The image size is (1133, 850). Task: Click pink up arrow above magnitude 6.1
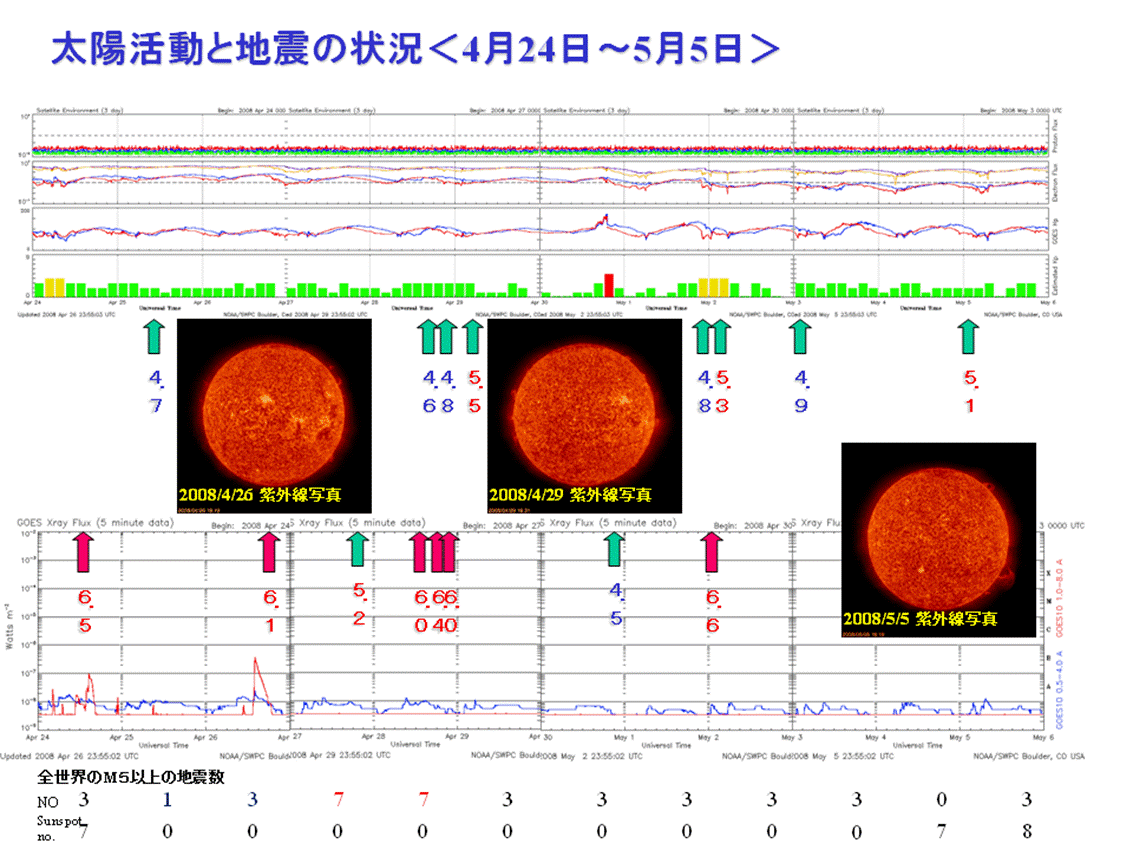tap(270, 552)
